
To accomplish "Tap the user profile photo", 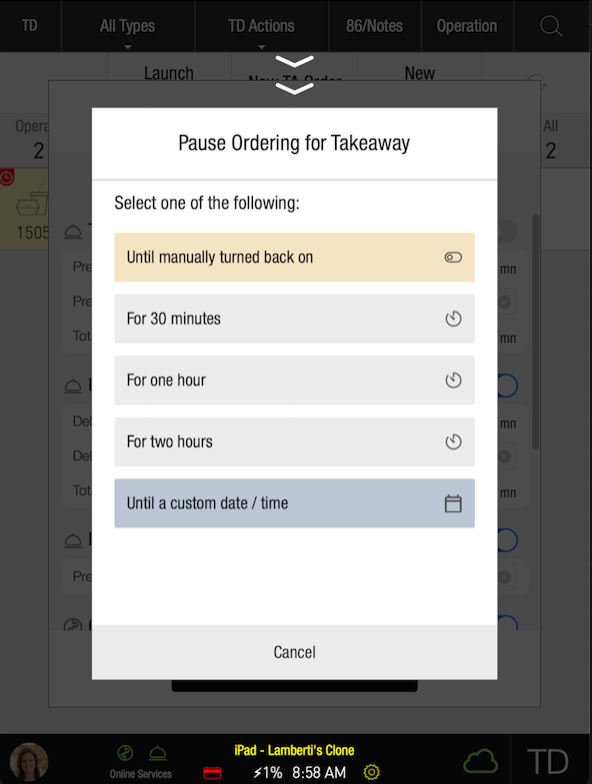I will click(29, 762).
